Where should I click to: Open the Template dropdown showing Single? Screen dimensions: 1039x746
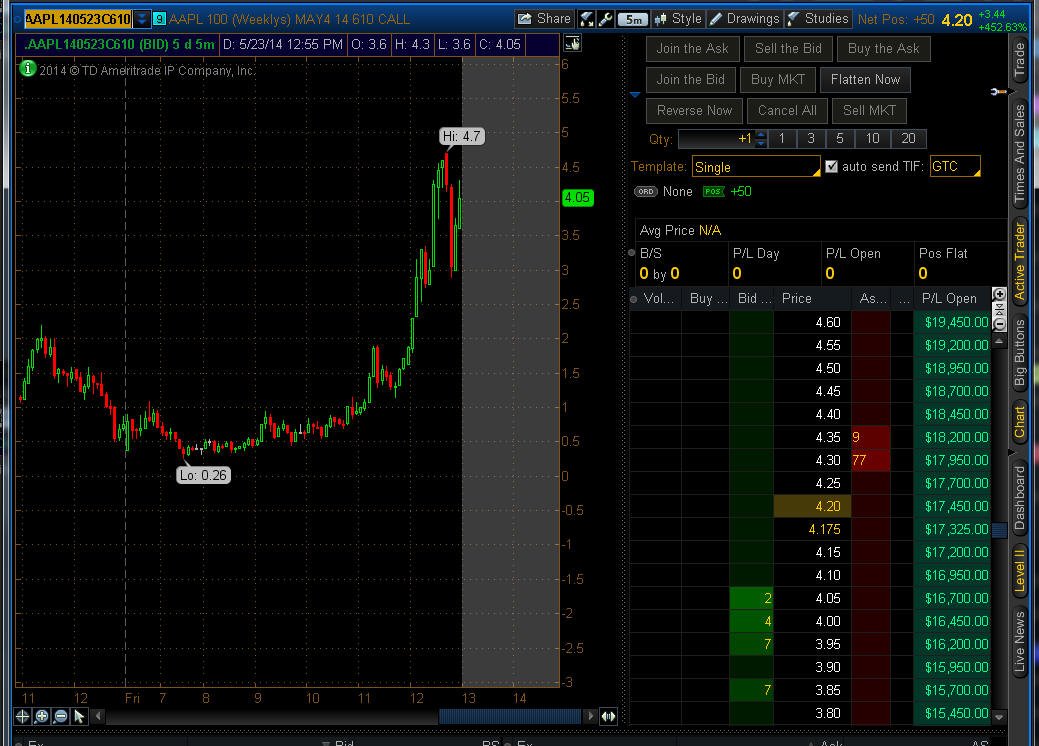point(756,167)
